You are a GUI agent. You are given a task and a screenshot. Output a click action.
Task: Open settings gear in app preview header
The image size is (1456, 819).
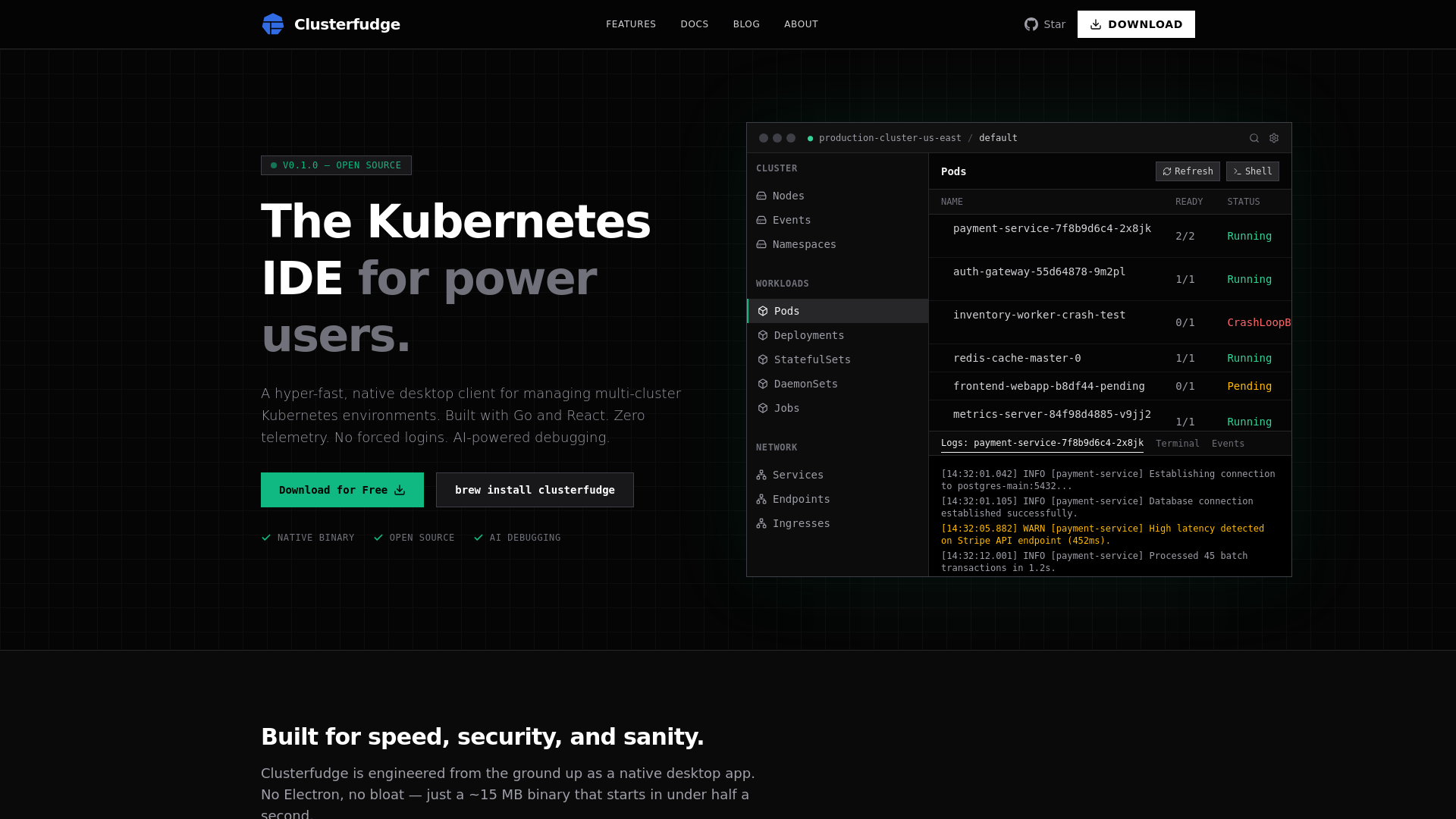tap(1274, 138)
